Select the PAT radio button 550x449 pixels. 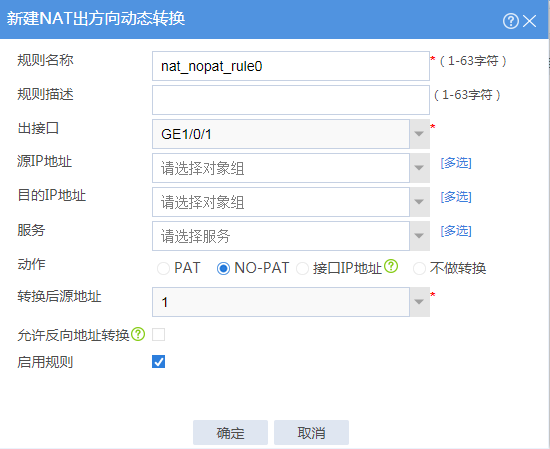coord(163,269)
